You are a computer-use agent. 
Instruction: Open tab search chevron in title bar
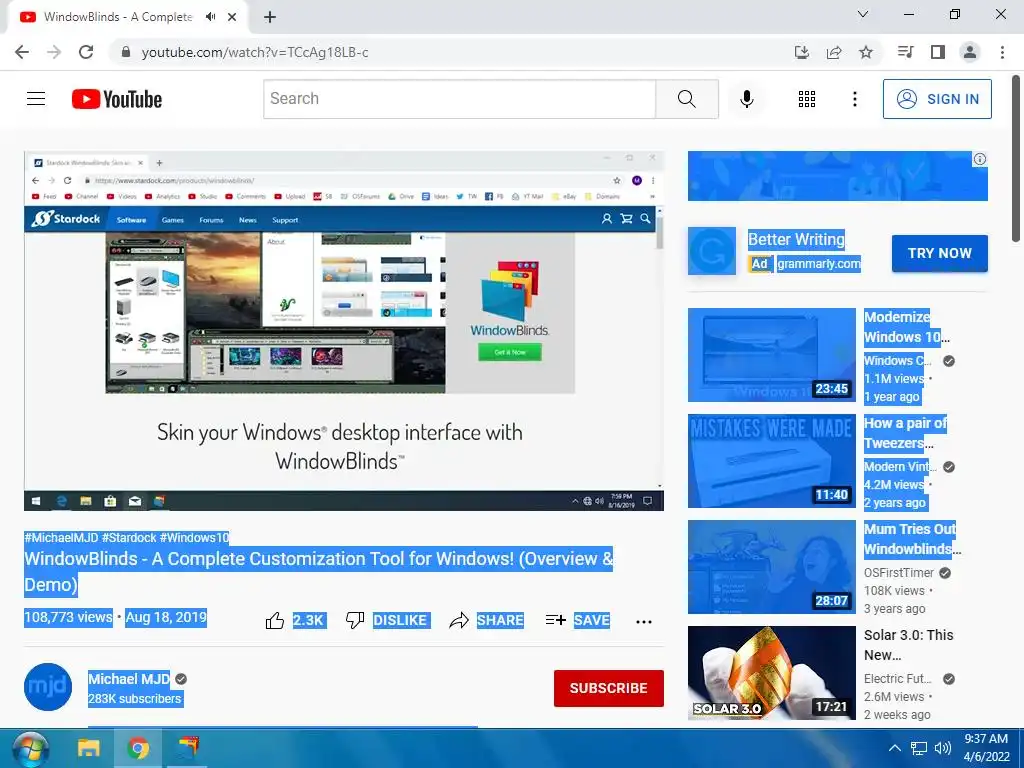(863, 14)
